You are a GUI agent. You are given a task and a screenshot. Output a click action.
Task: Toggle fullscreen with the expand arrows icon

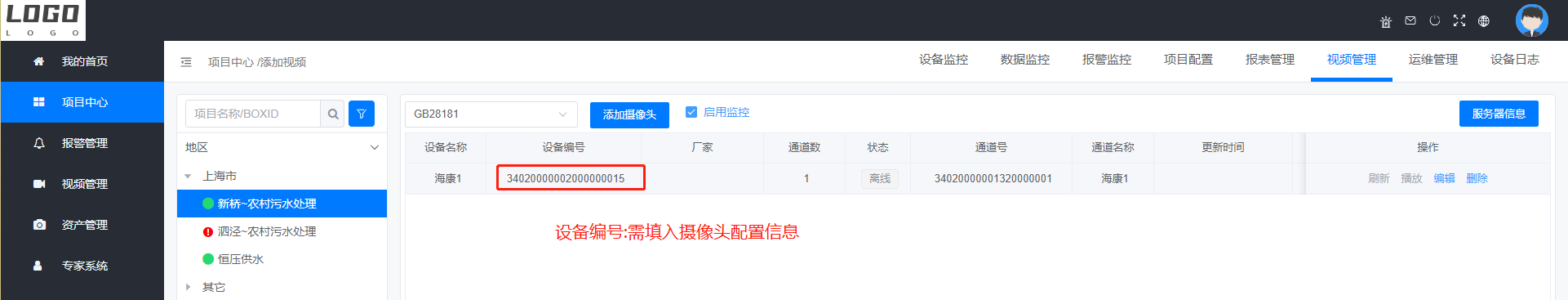coord(1459,20)
